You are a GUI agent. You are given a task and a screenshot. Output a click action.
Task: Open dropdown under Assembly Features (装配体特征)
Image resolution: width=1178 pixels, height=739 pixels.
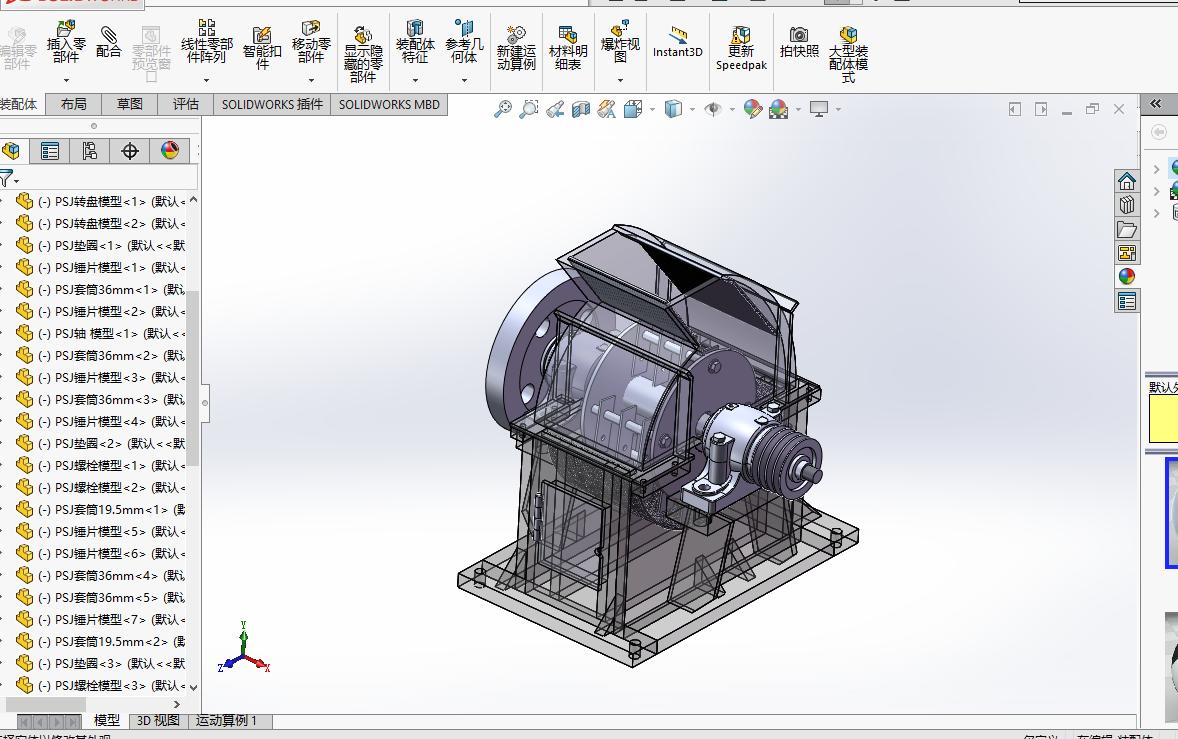pos(415,80)
